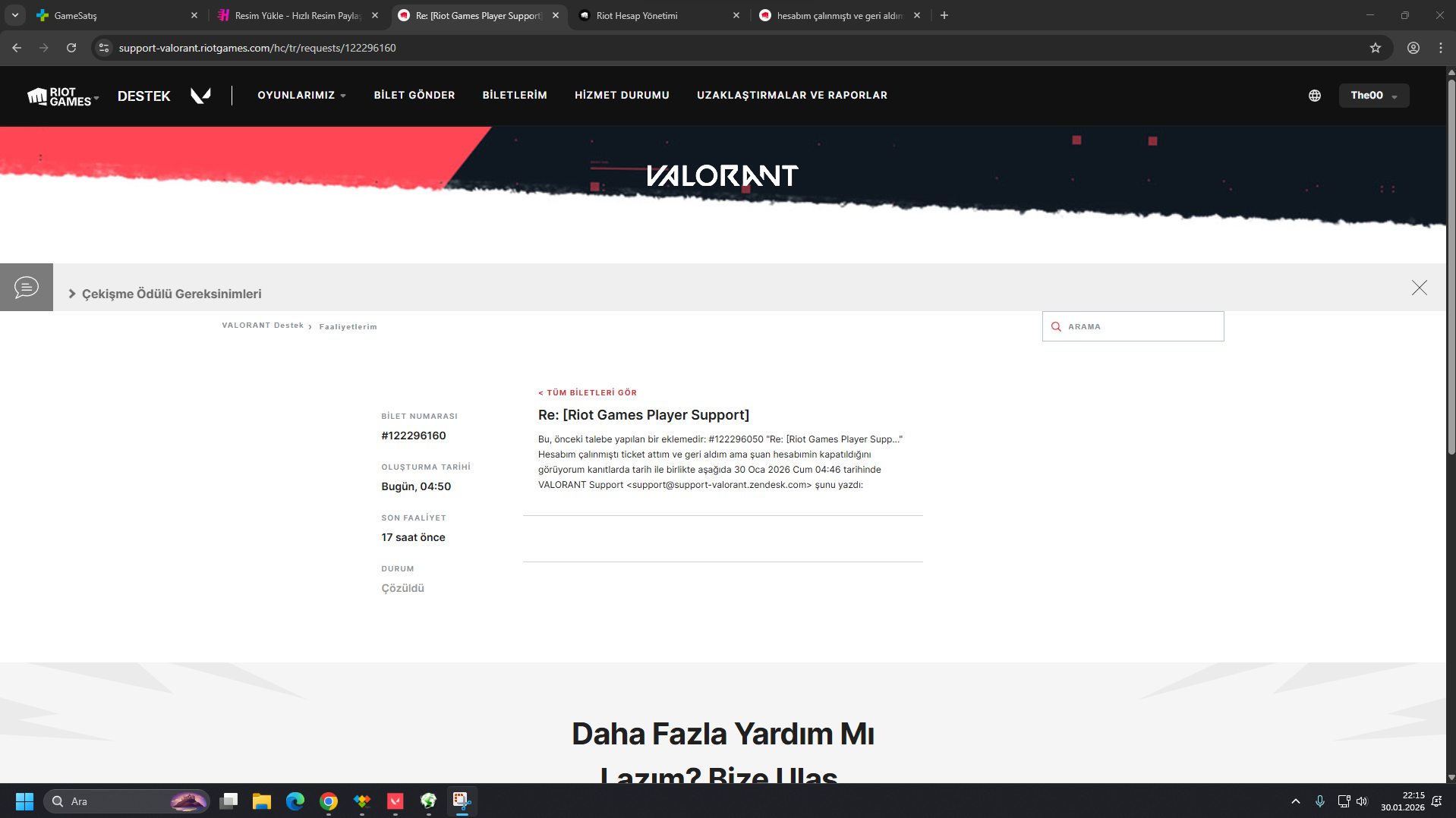Open the notifications bell icon
This screenshot has width=1456, height=818.
[x=1436, y=801]
